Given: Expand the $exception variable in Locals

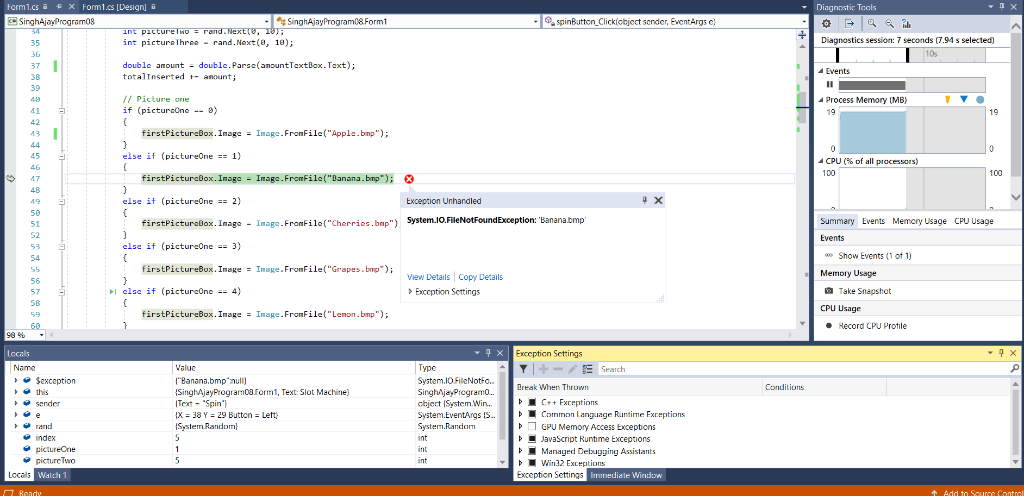Looking at the screenshot, I should click(16, 380).
